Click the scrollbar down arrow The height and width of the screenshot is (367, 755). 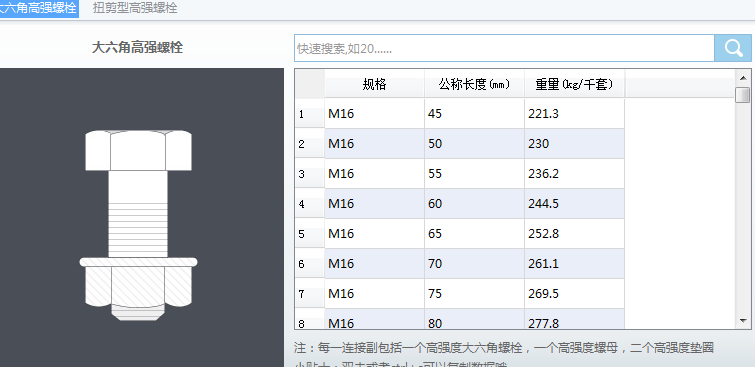742,321
